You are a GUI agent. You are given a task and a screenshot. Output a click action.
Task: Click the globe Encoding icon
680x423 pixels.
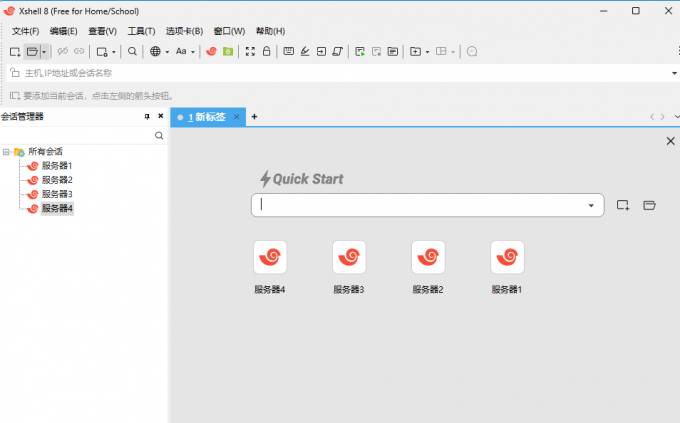155,51
